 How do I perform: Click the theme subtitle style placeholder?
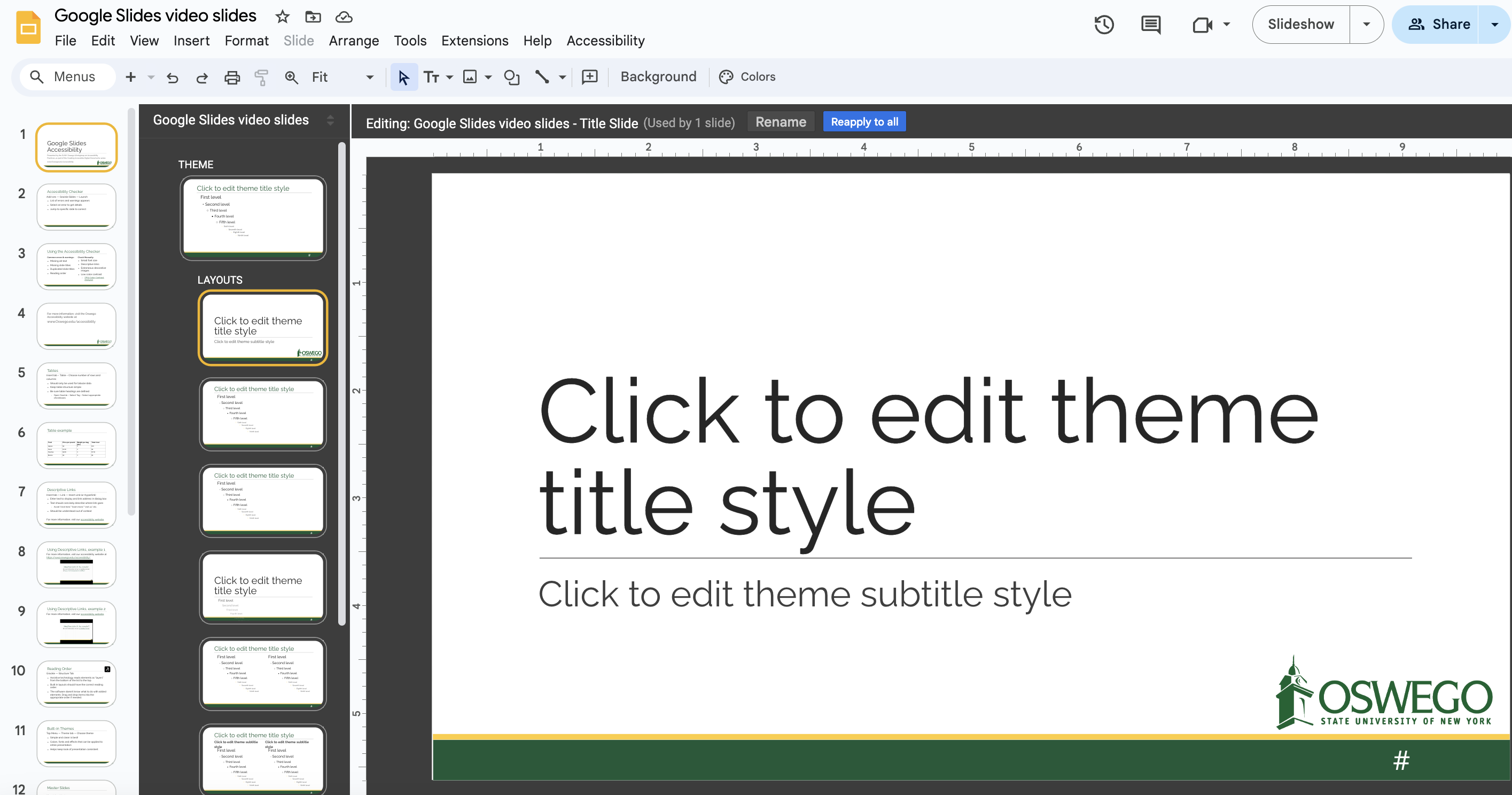pos(805,594)
